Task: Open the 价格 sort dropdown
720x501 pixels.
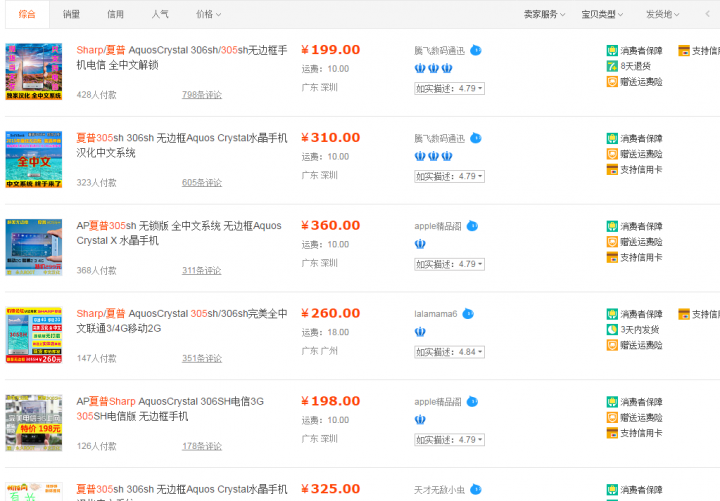Action: click(208, 14)
